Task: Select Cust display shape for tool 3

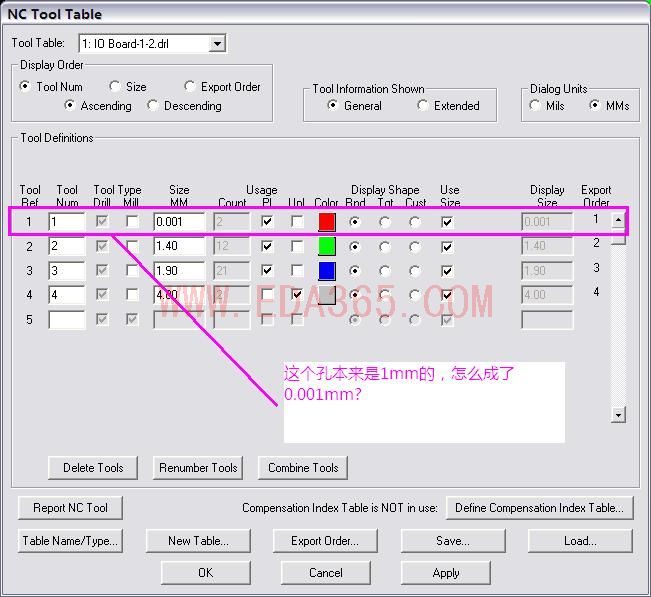Action: click(415, 271)
